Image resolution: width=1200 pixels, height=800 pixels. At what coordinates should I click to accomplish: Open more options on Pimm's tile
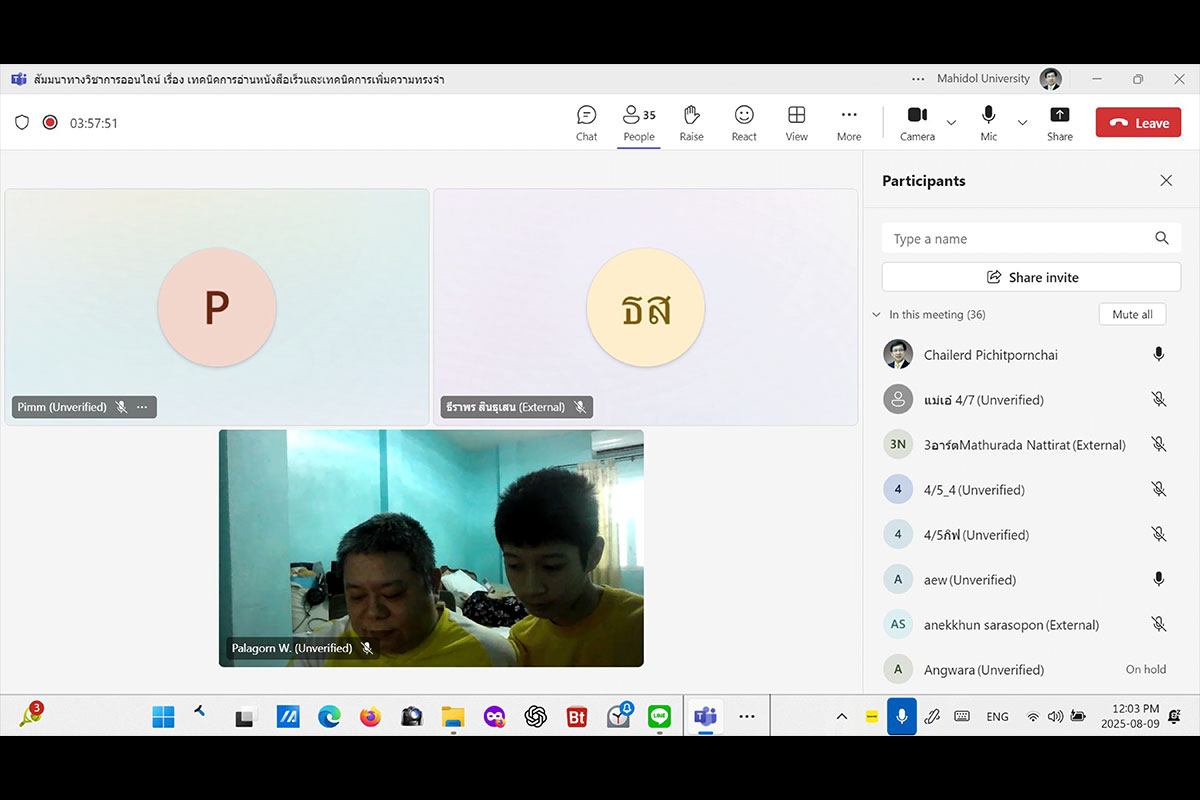point(142,407)
